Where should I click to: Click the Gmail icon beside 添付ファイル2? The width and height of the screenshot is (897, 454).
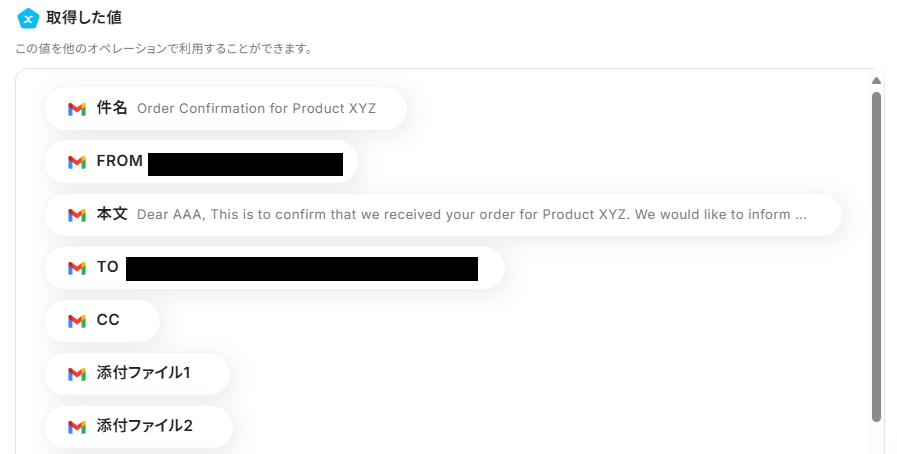77,427
